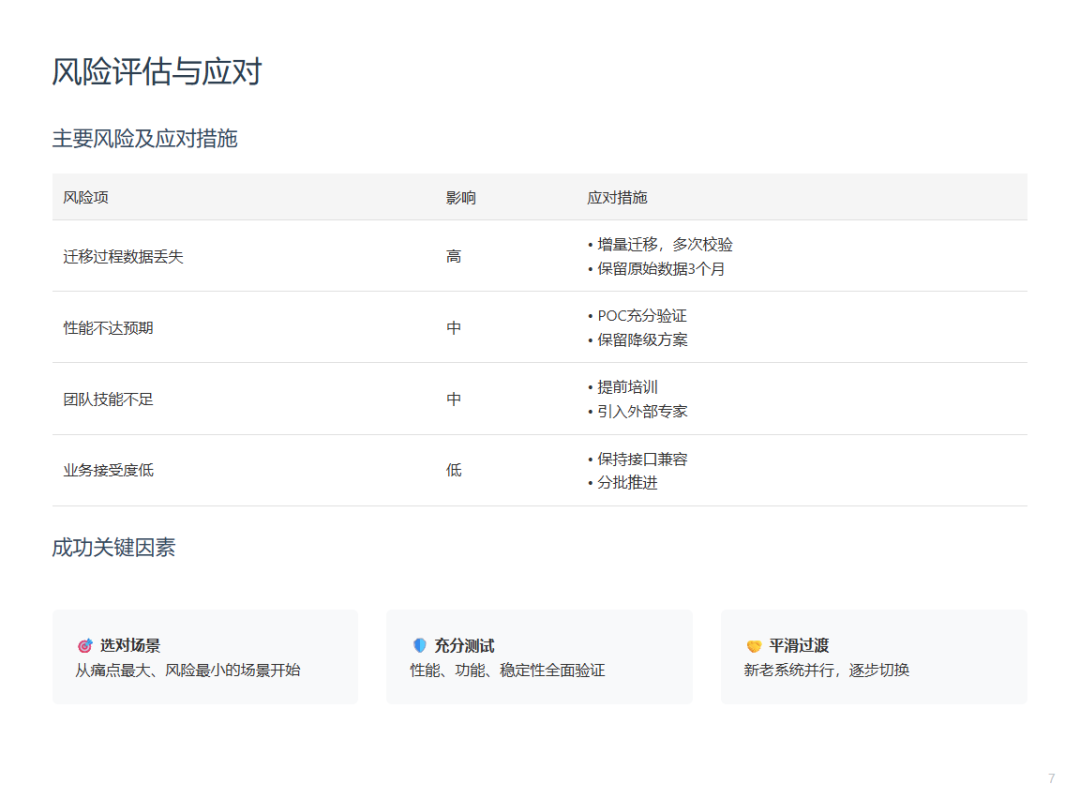Select the 中 impact for 性能不达预期
The image size is (1080, 799).
click(x=453, y=328)
